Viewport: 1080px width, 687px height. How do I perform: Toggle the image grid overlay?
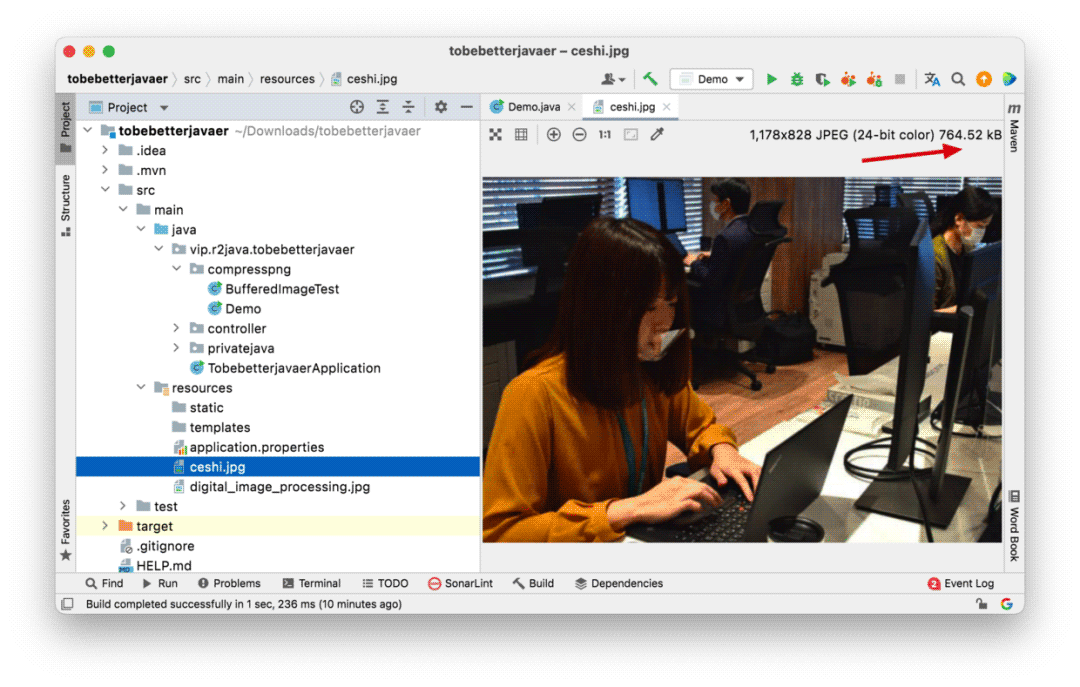tap(521, 134)
